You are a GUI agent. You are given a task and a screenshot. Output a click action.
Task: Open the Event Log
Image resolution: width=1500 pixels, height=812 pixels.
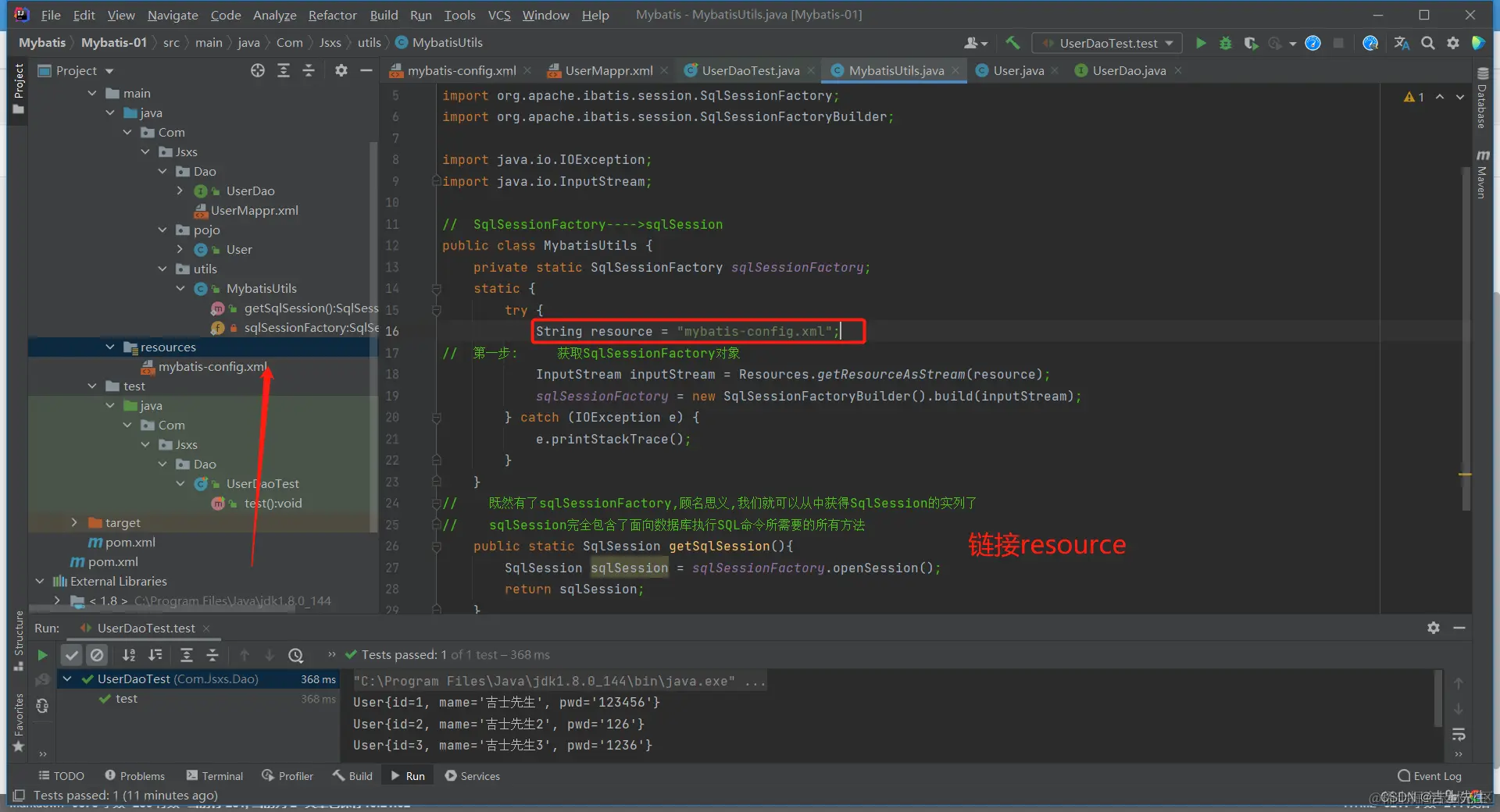point(1430,776)
